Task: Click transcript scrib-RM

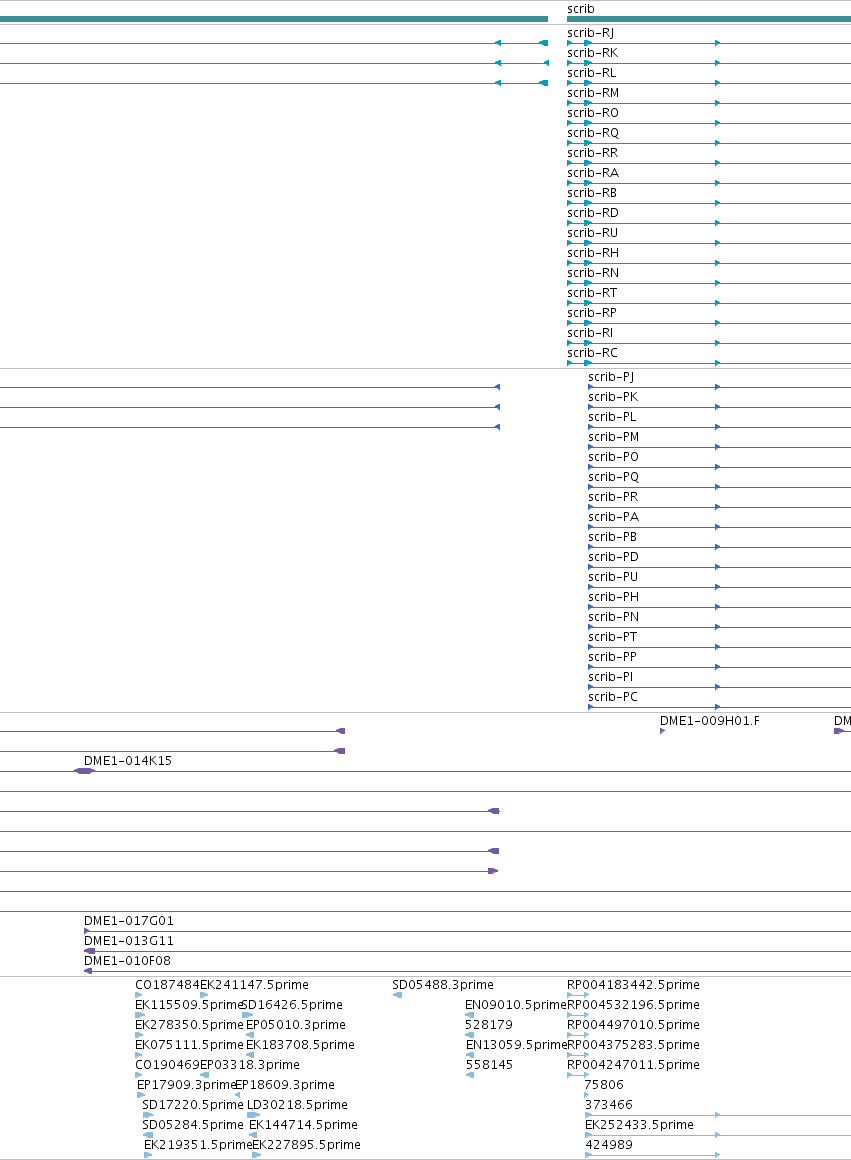Action: click(593, 92)
